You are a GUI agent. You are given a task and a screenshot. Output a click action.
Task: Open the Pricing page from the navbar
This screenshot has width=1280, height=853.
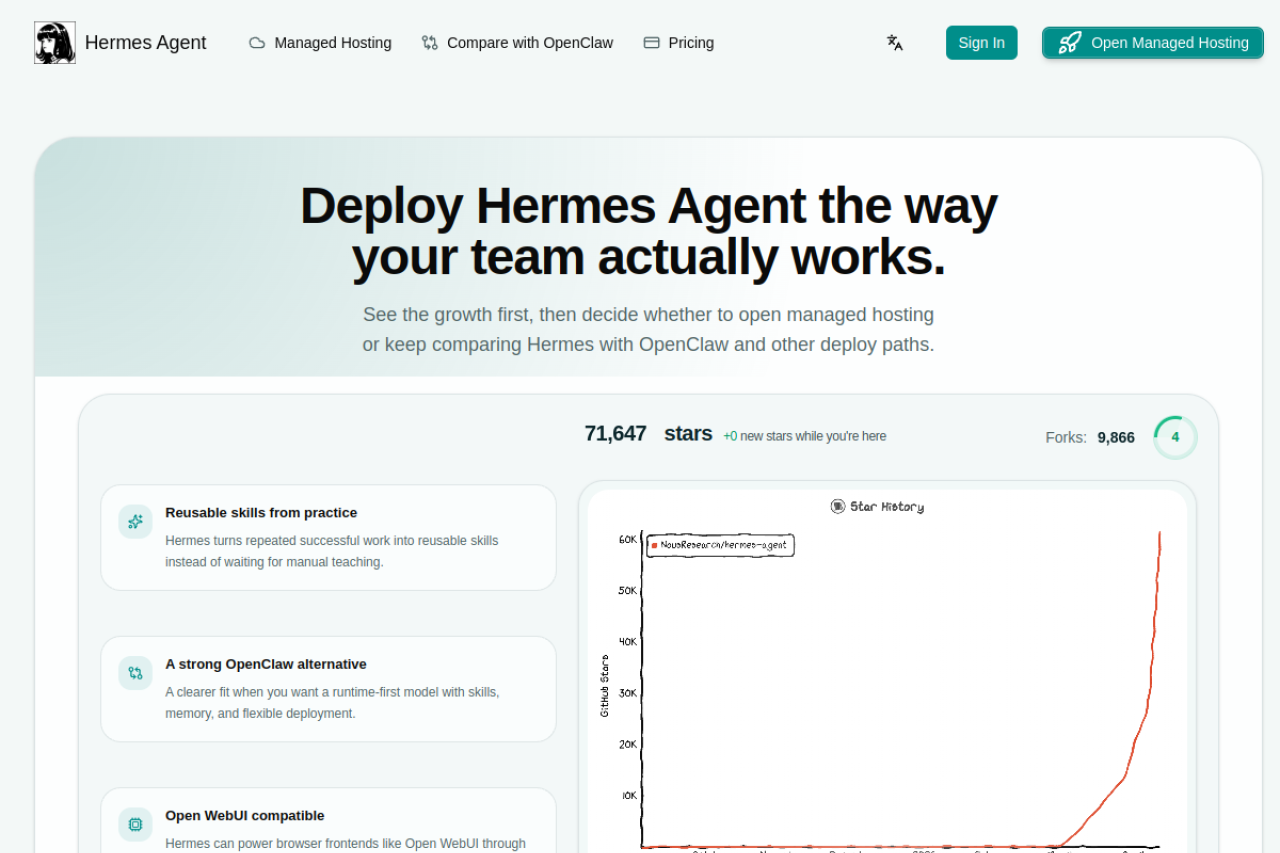[691, 42]
